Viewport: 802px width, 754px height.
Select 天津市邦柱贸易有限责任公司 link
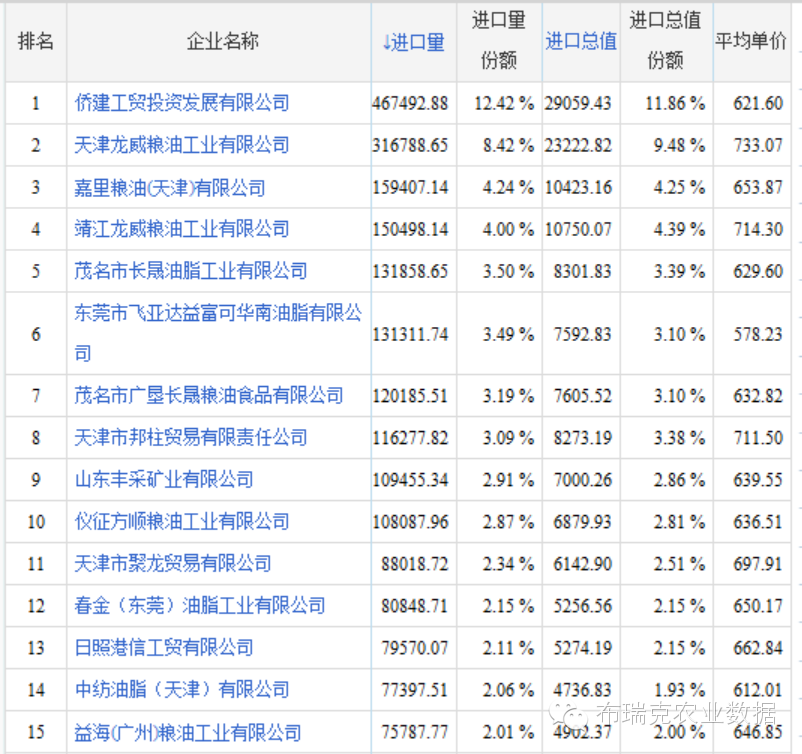pos(191,437)
